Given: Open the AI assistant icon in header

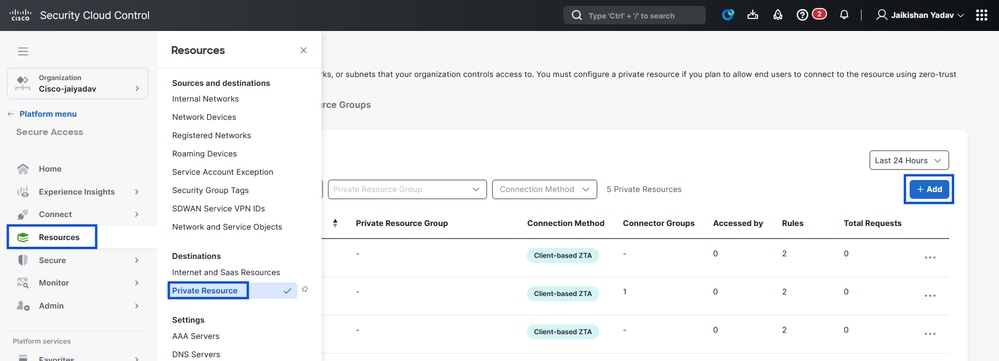Looking at the screenshot, I should coord(728,15).
